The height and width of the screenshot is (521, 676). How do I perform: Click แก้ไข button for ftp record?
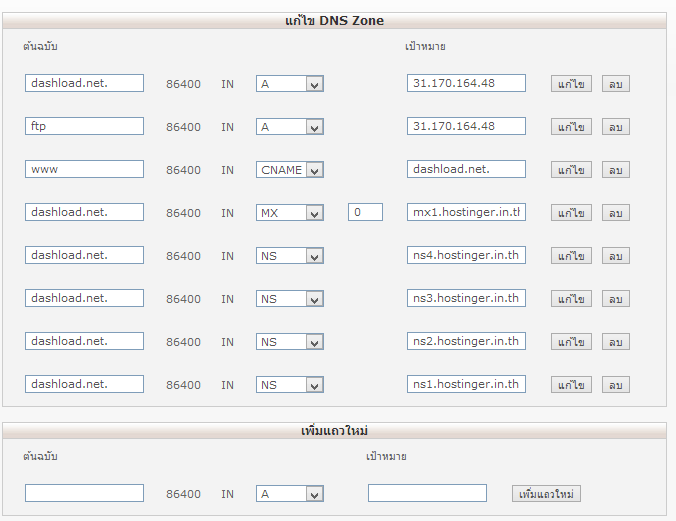[x=571, y=127]
